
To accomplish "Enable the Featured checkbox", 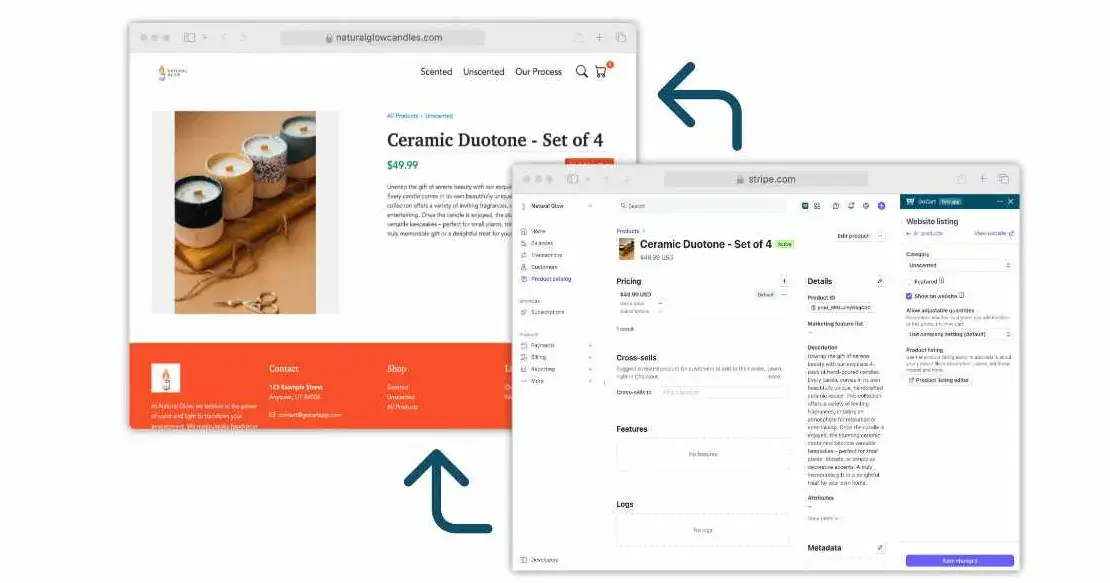I will (909, 281).
